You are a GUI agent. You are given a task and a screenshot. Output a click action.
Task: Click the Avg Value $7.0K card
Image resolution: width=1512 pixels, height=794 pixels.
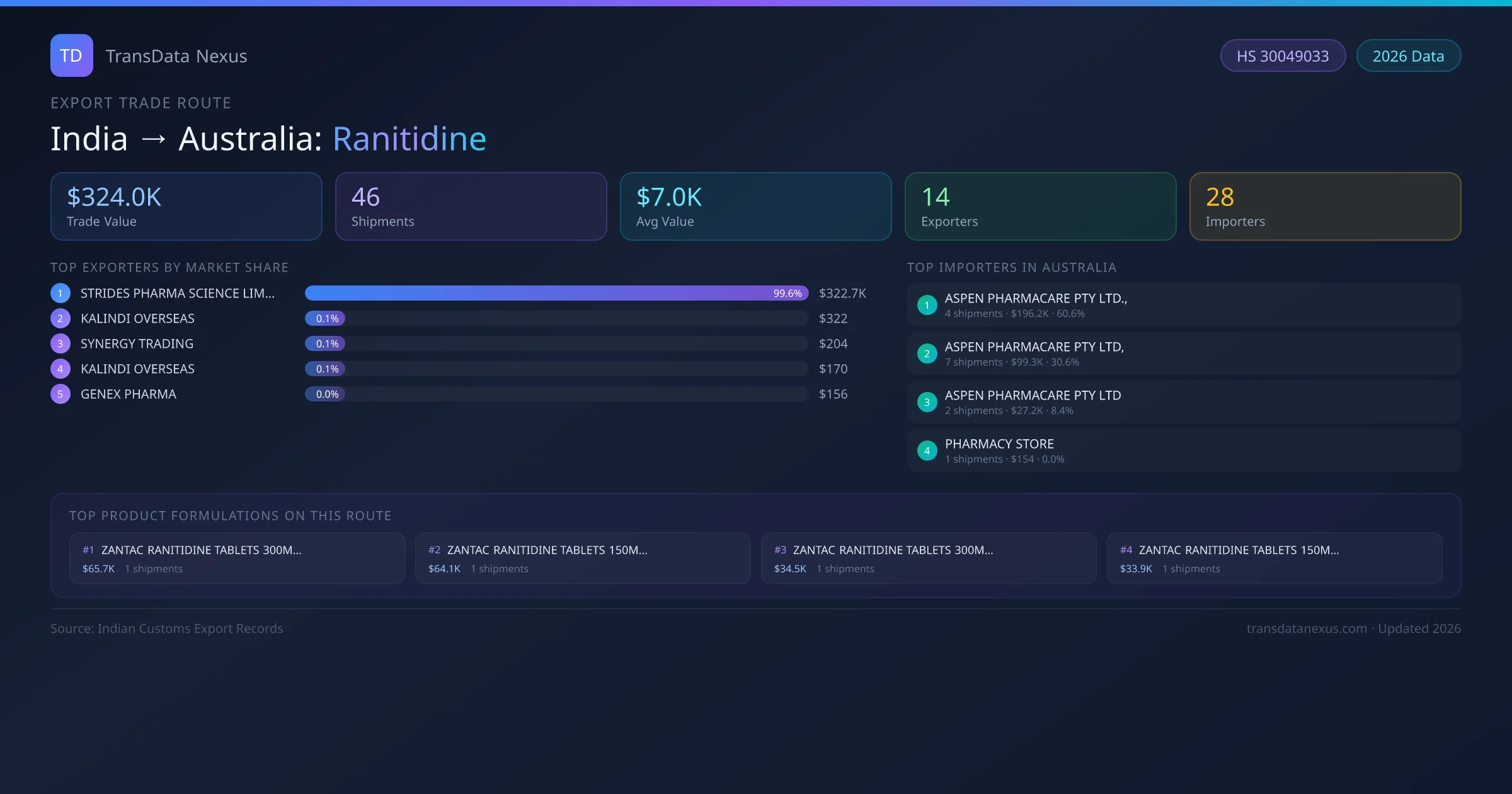coord(755,206)
